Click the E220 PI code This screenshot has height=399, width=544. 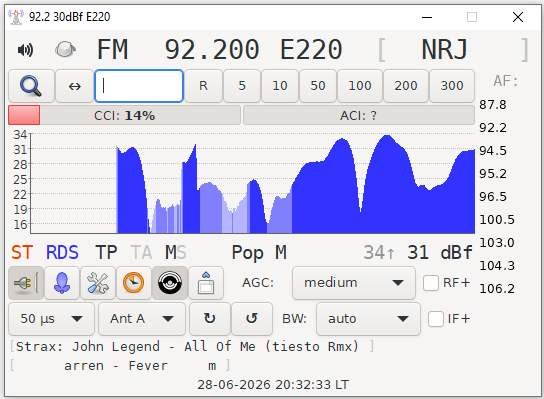[311, 50]
